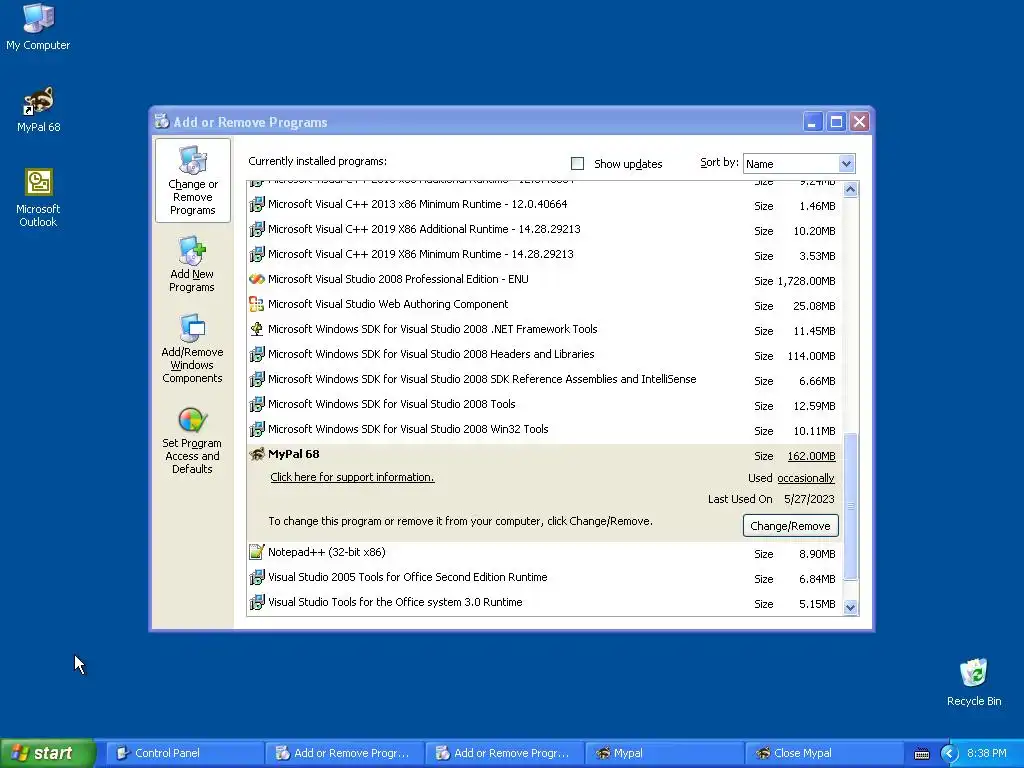Click icon of Visual C++ 2019 X86 Minimum Runtime
Image resolution: width=1024 pixels, height=768 pixels.
click(x=257, y=254)
